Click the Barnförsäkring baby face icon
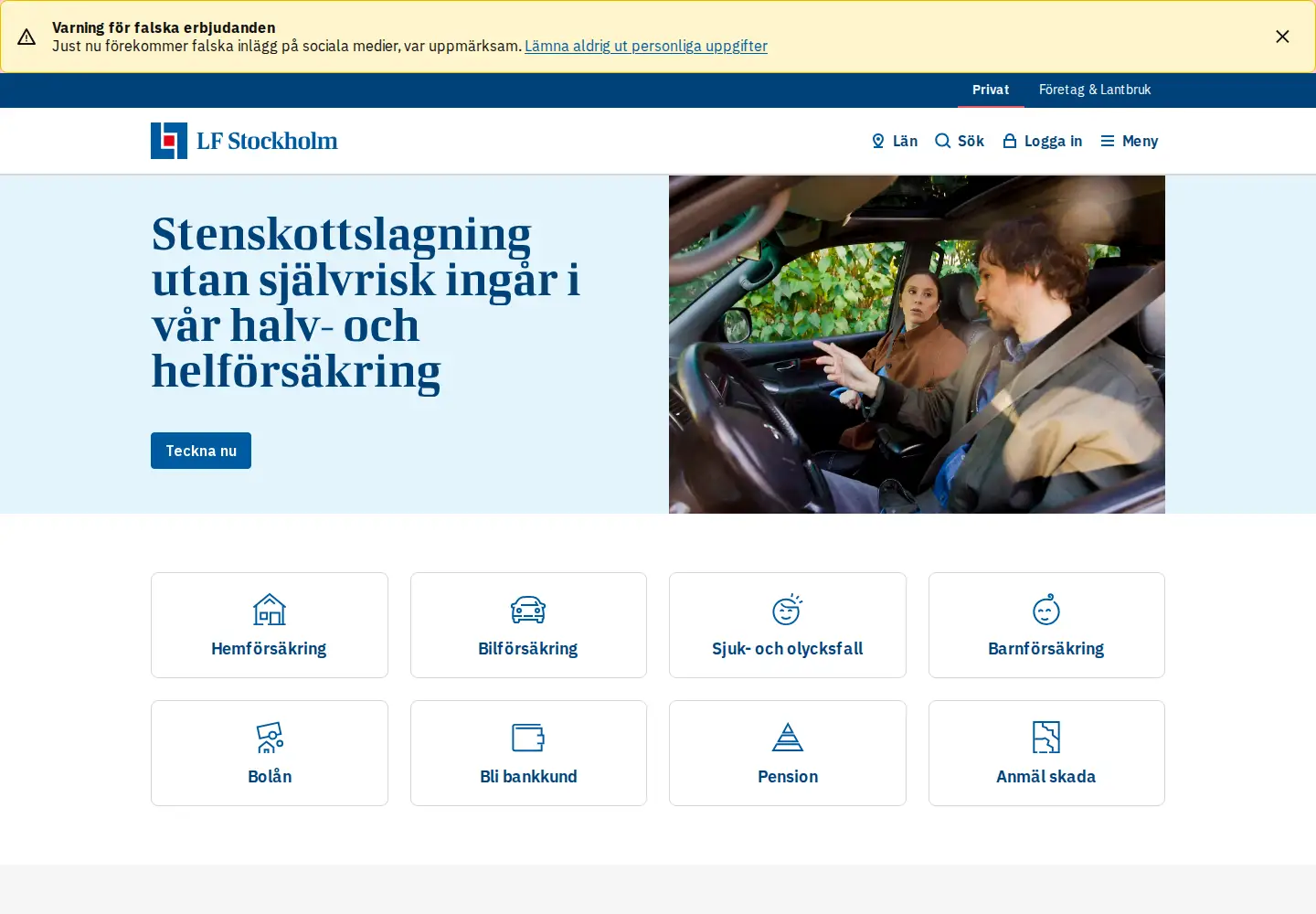 point(1046,609)
